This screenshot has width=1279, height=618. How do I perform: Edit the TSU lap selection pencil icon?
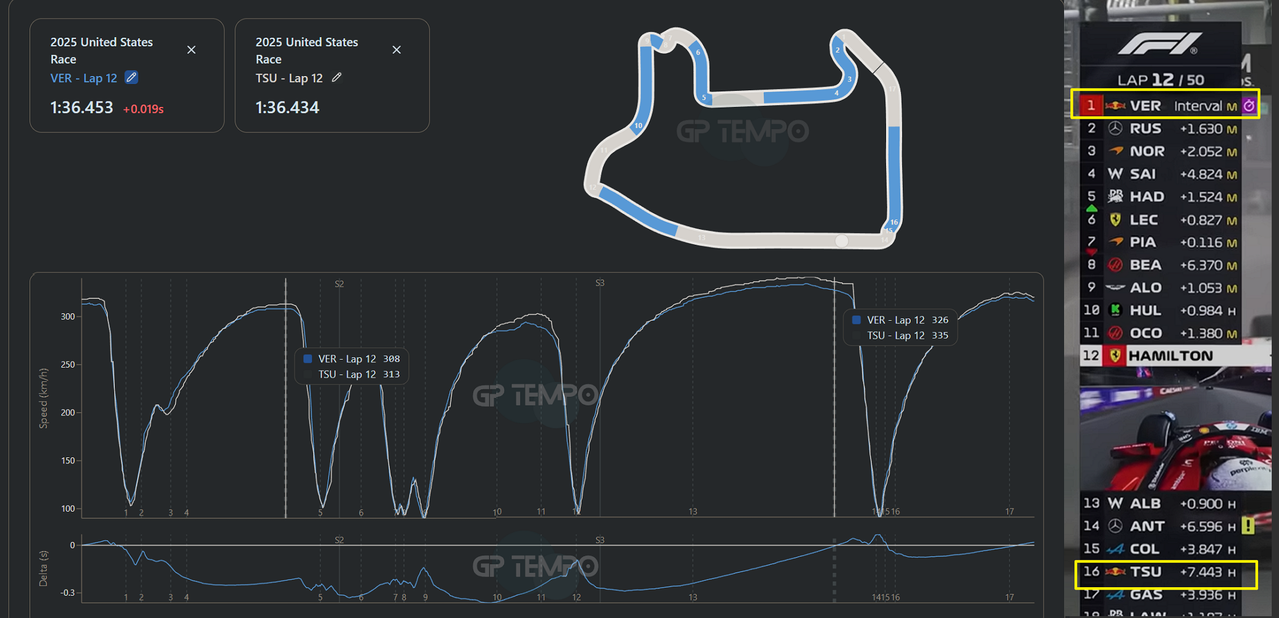pos(337,78)
